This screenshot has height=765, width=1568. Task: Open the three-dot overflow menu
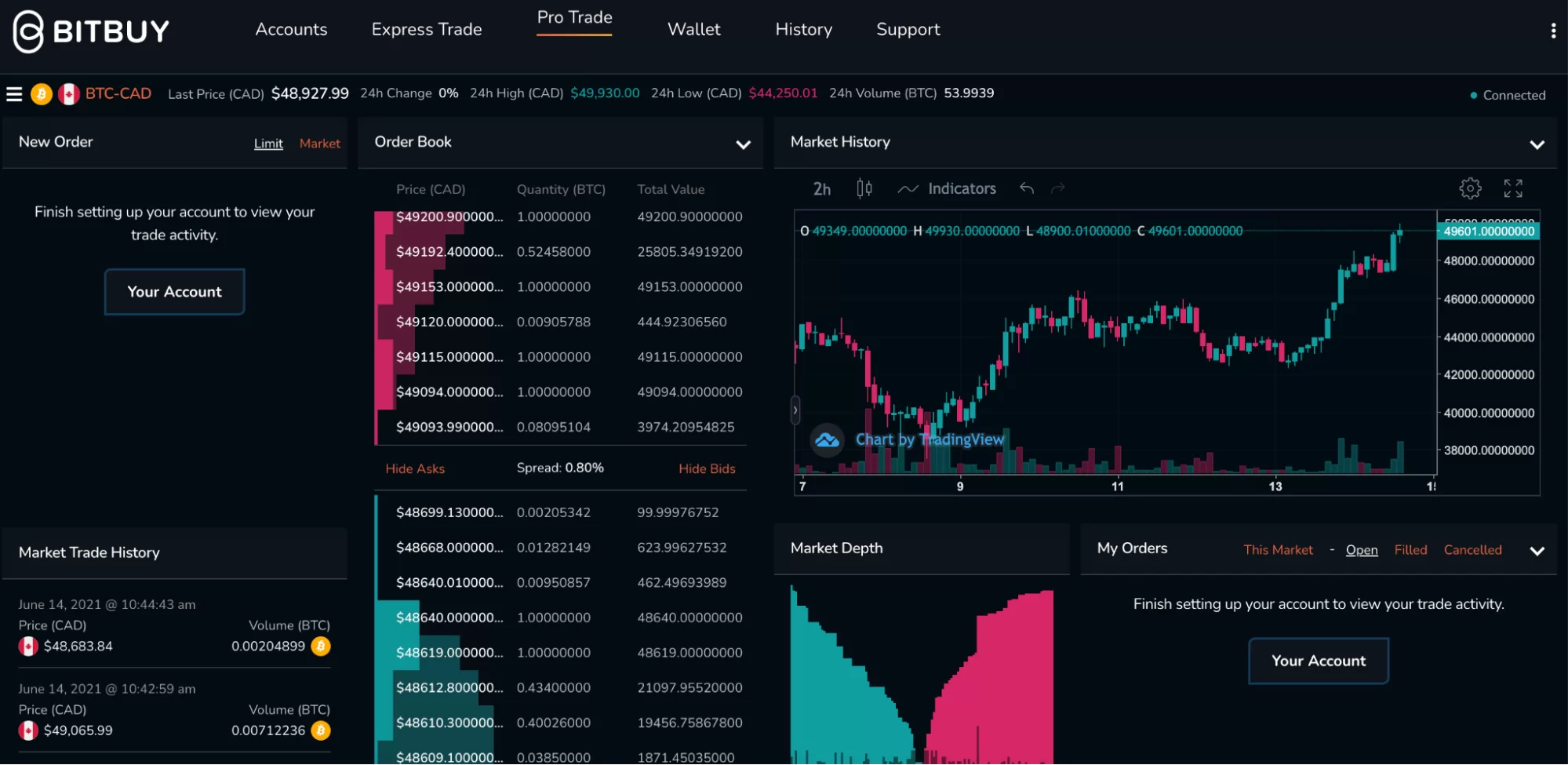(x=1553, y=31)
